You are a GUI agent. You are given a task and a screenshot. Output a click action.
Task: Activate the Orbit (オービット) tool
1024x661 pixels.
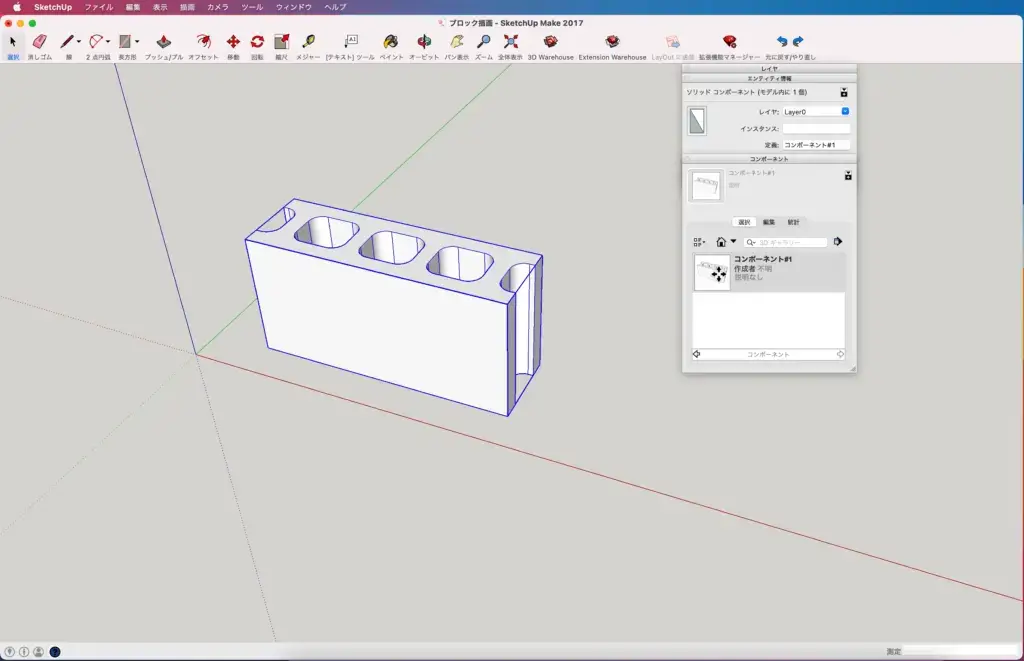click(424, 42)
